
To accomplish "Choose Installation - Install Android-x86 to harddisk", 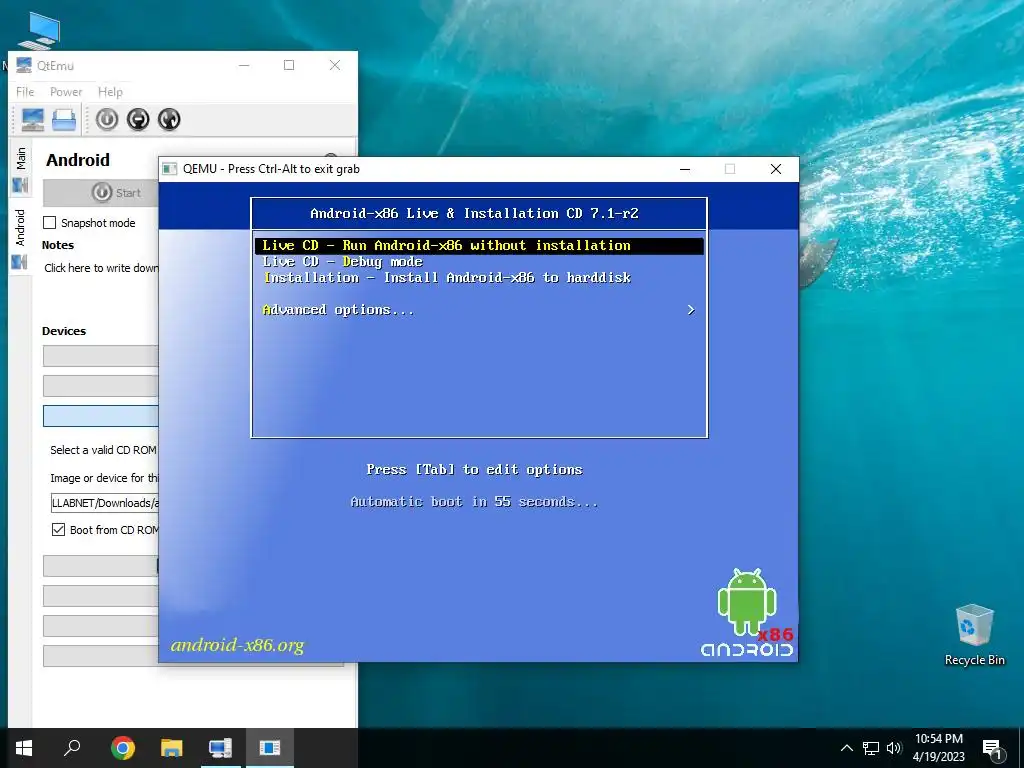I will [447, 278].
